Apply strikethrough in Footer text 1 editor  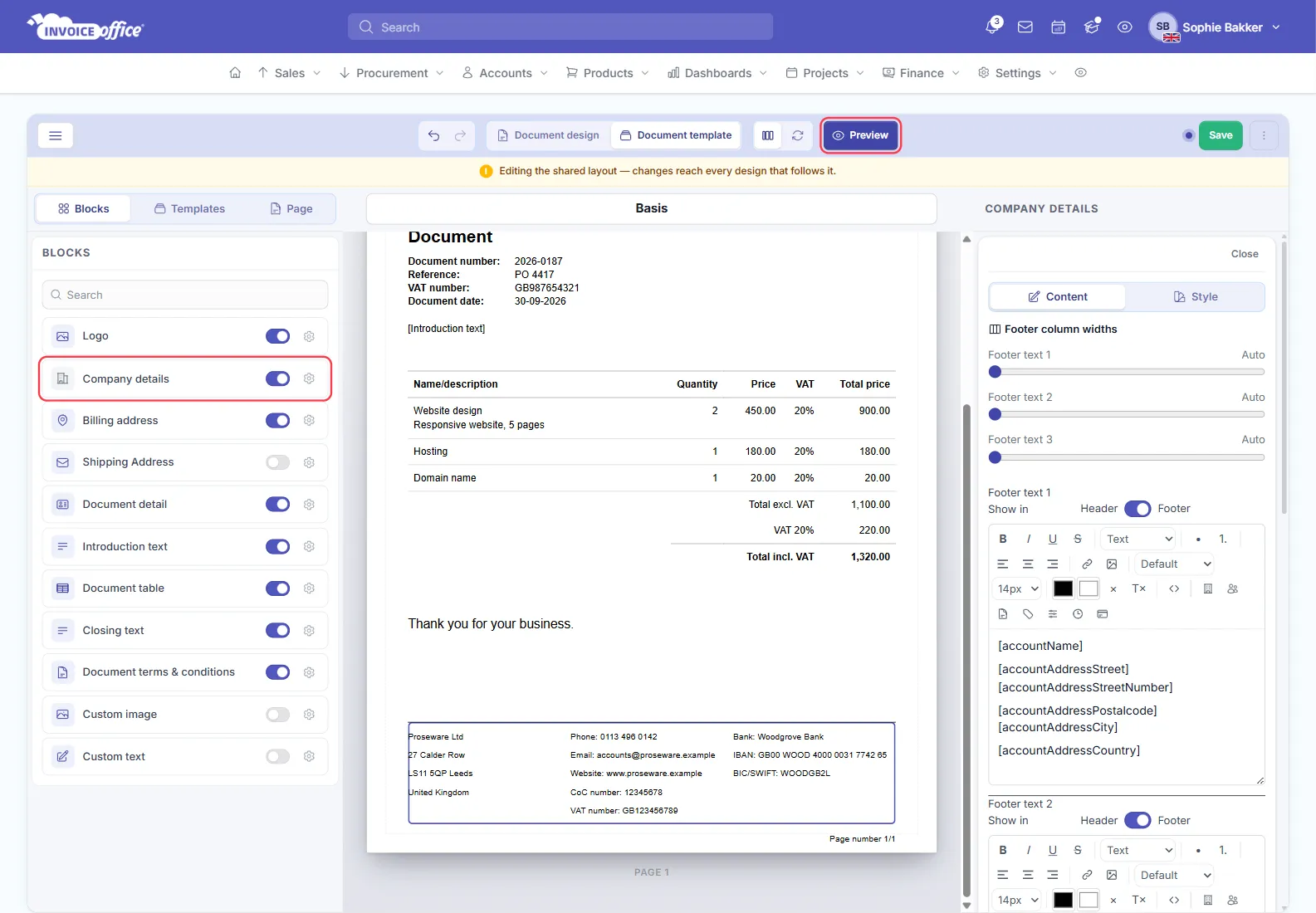point(1078,539)
